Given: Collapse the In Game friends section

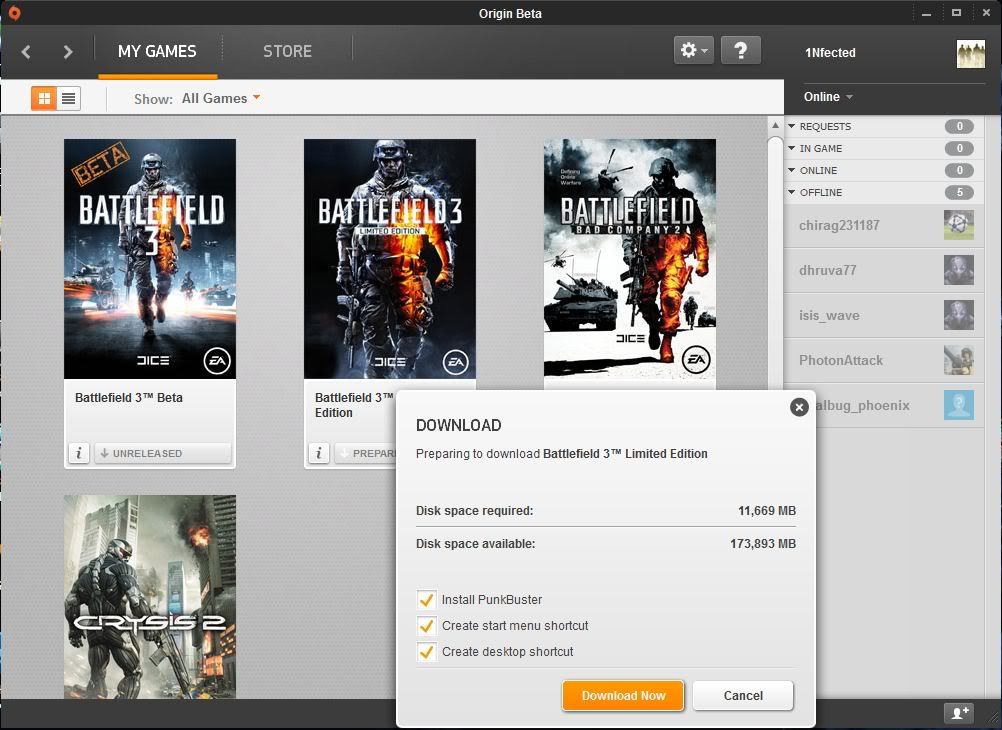Looking at the screenshot, I should pos(792,148).
